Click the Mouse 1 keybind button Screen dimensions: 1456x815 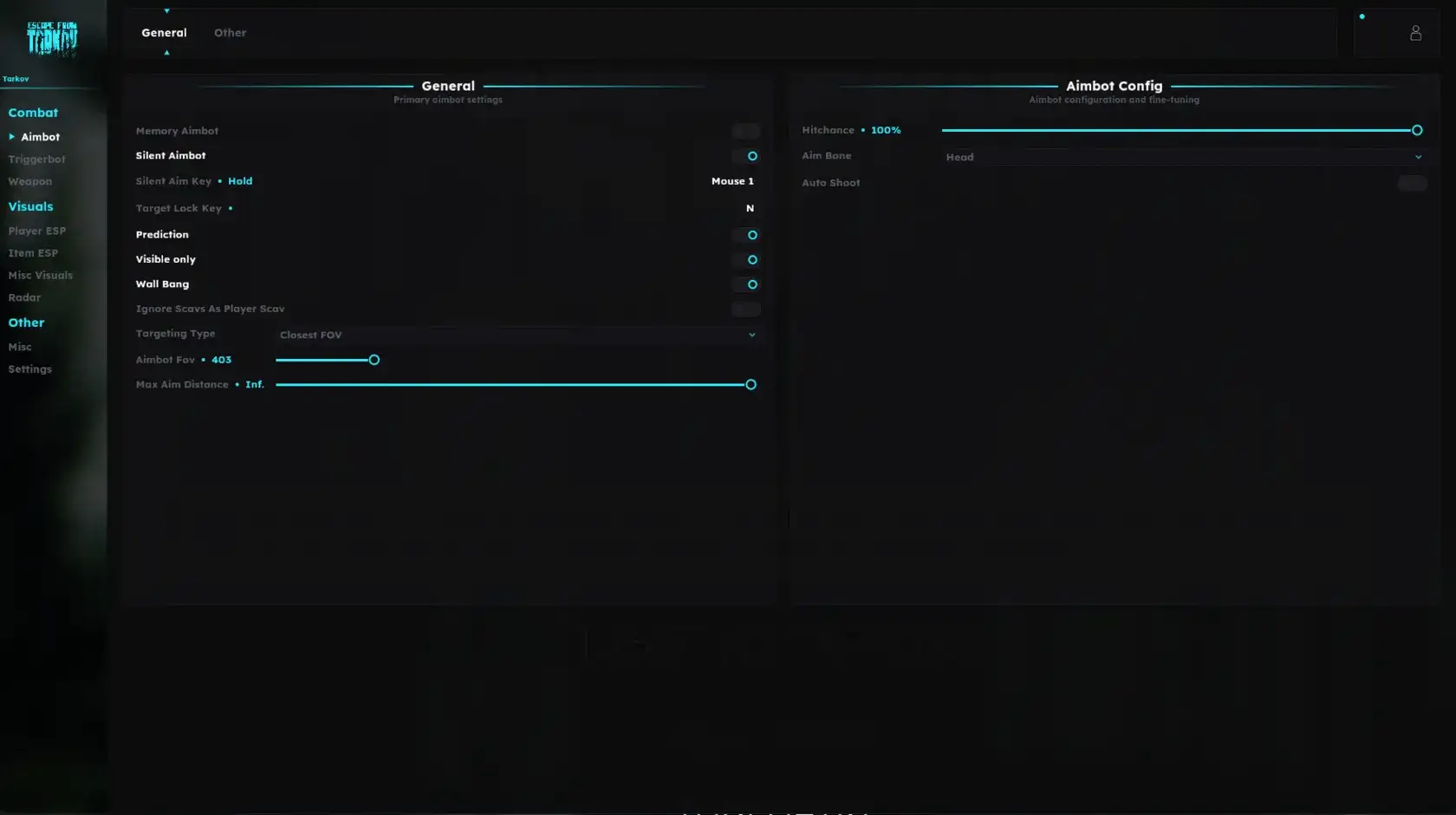click(732, 181)
